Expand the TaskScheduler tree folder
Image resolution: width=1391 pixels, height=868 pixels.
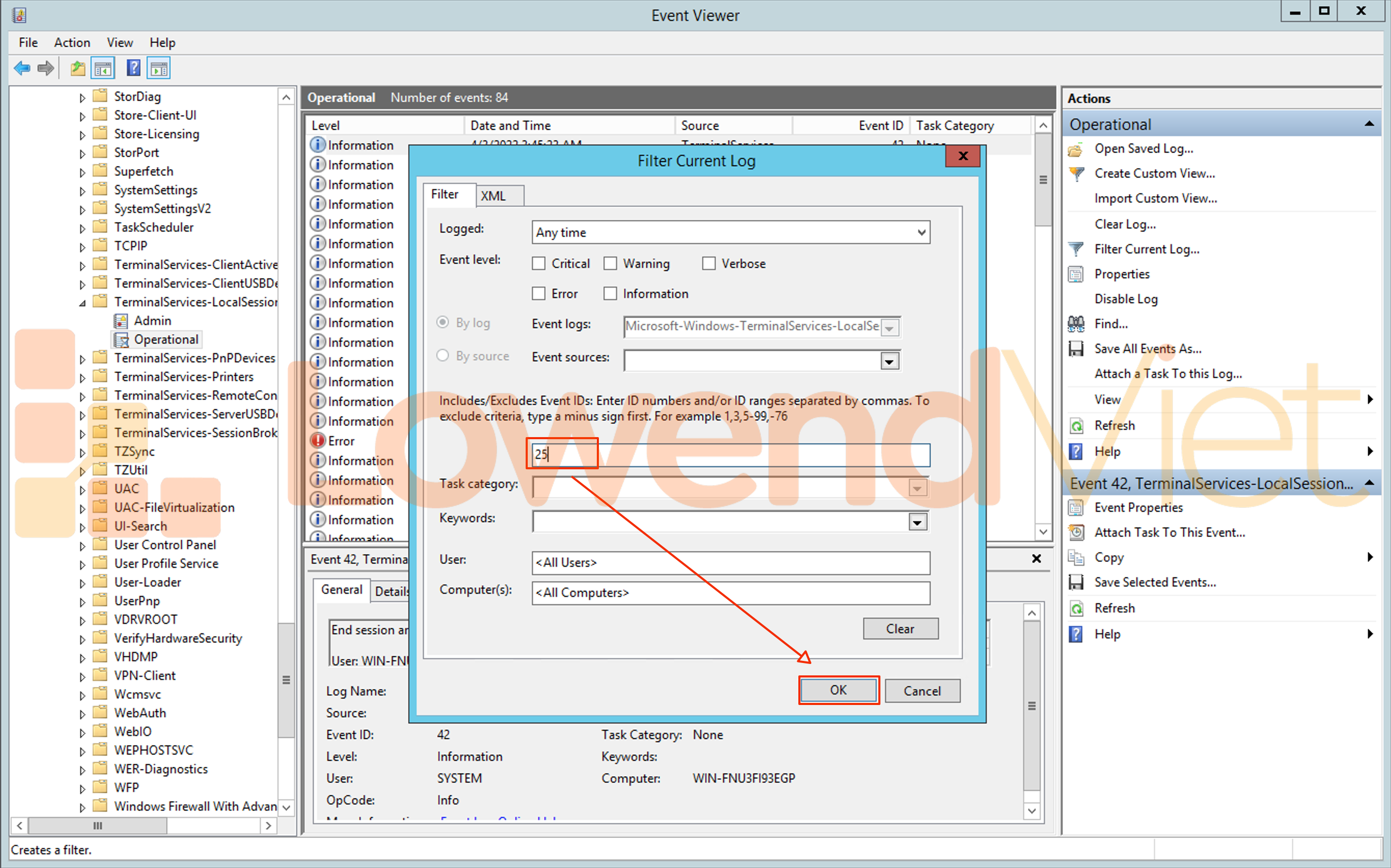pos(82,228)
